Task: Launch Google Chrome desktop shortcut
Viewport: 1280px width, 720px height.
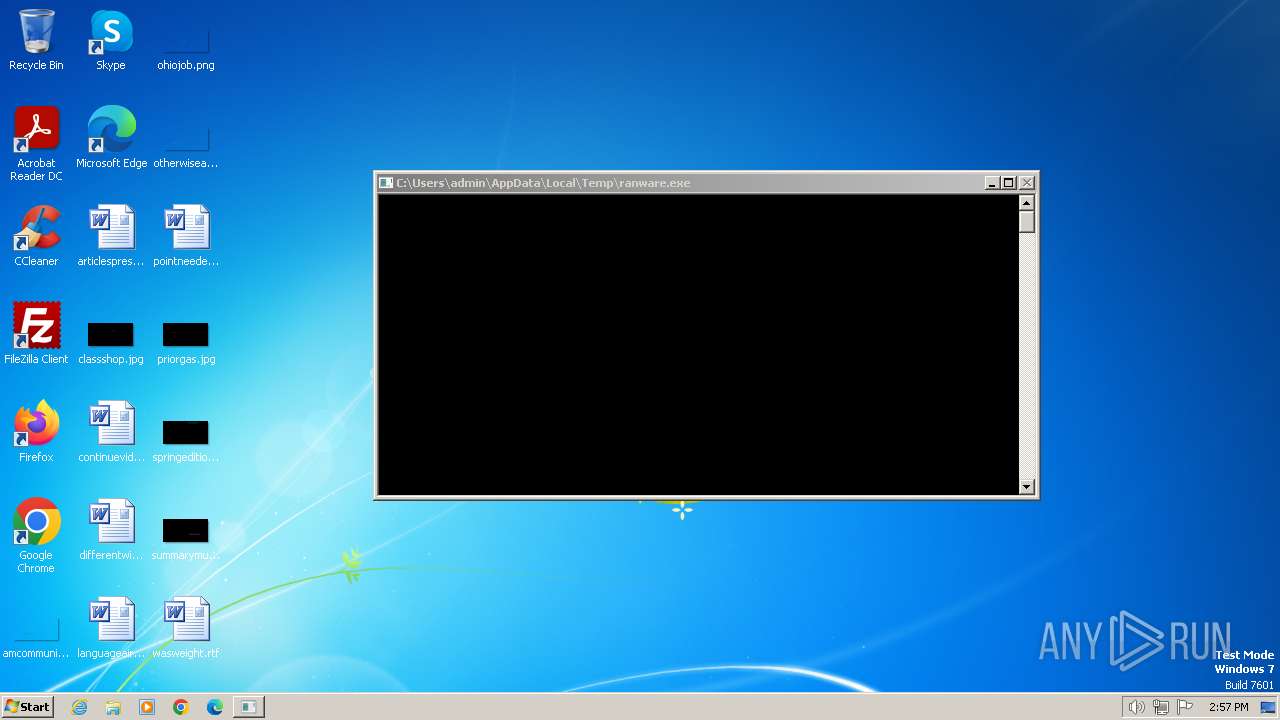Action: [36, 536]
